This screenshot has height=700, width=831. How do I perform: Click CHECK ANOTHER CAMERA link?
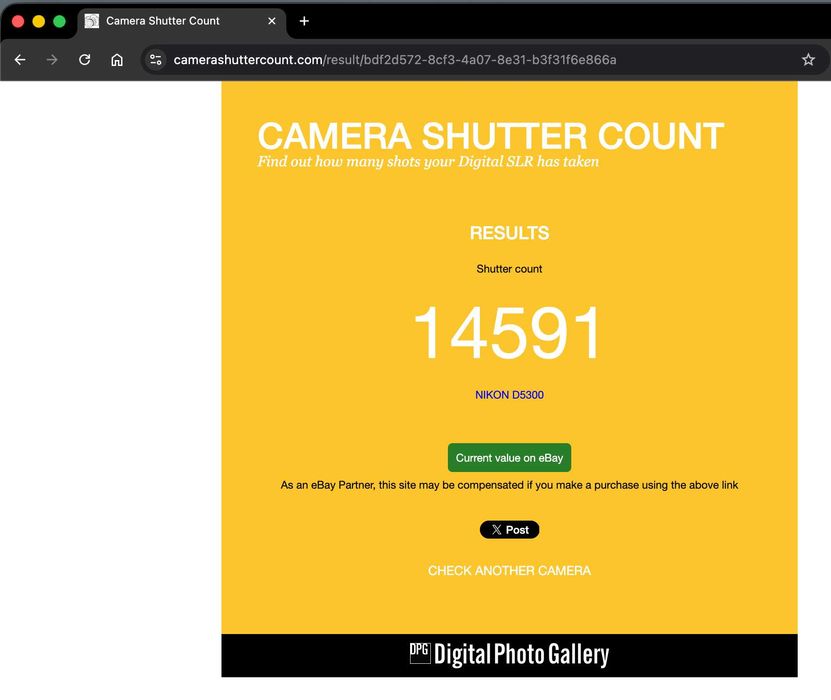click(509, 571)
